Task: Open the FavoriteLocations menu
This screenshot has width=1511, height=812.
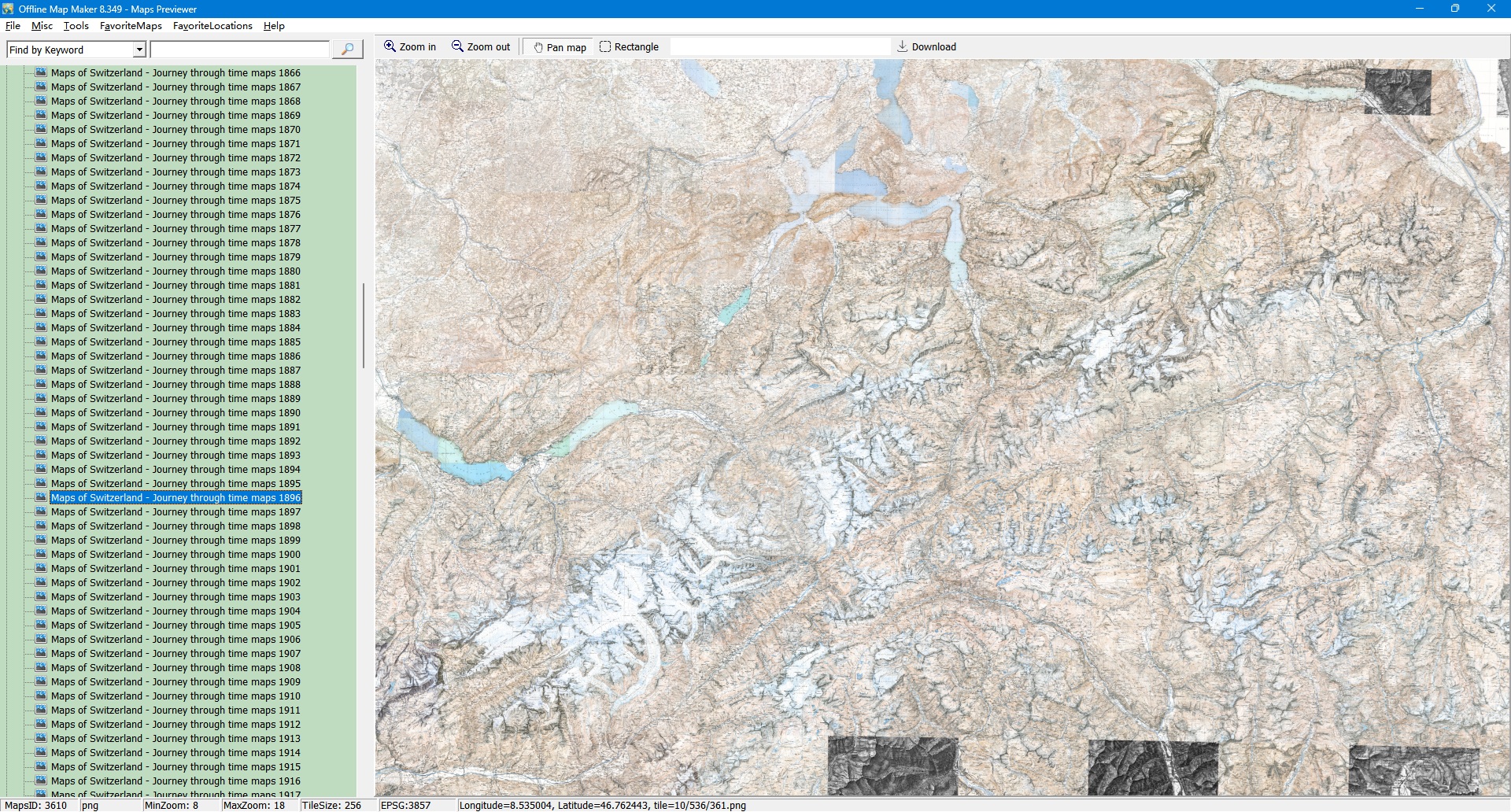Action: pos(212,26)
